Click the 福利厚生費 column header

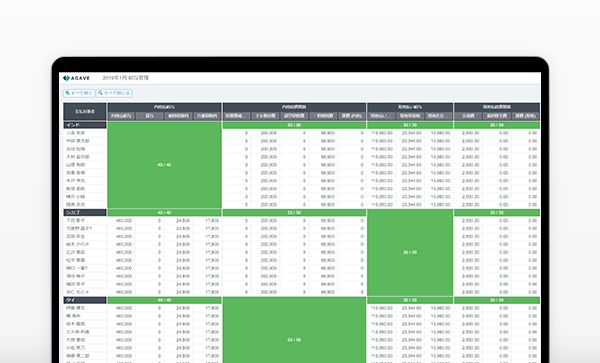[x=497, y=116]
